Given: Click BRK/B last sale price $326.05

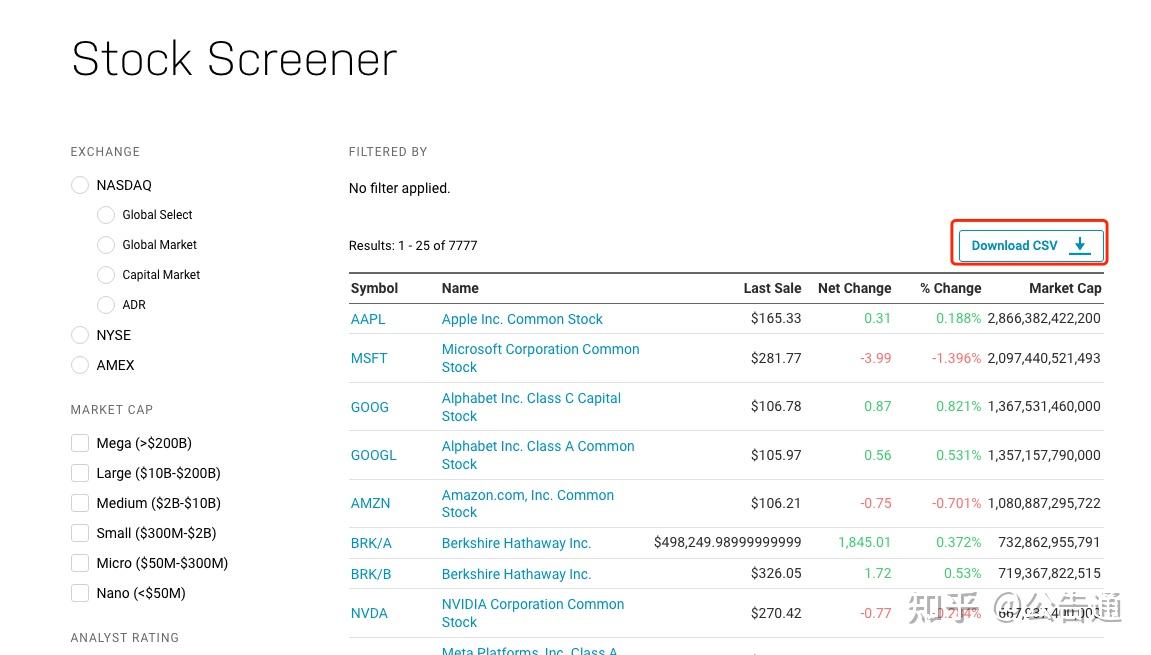Looking at the screenshot, I should click(776, 573).
